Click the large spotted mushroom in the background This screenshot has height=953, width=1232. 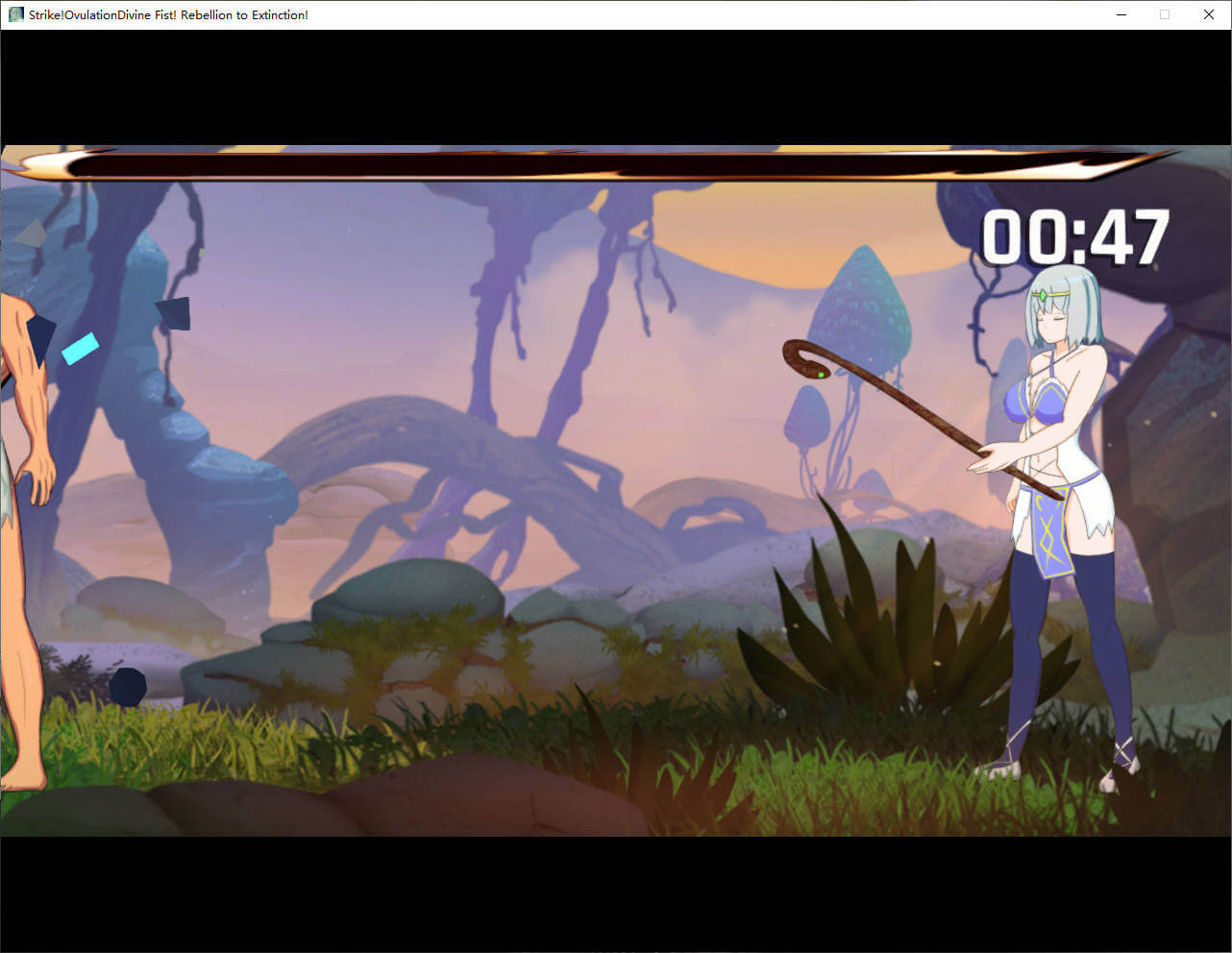pyautogui.click(x=858, y=300)
